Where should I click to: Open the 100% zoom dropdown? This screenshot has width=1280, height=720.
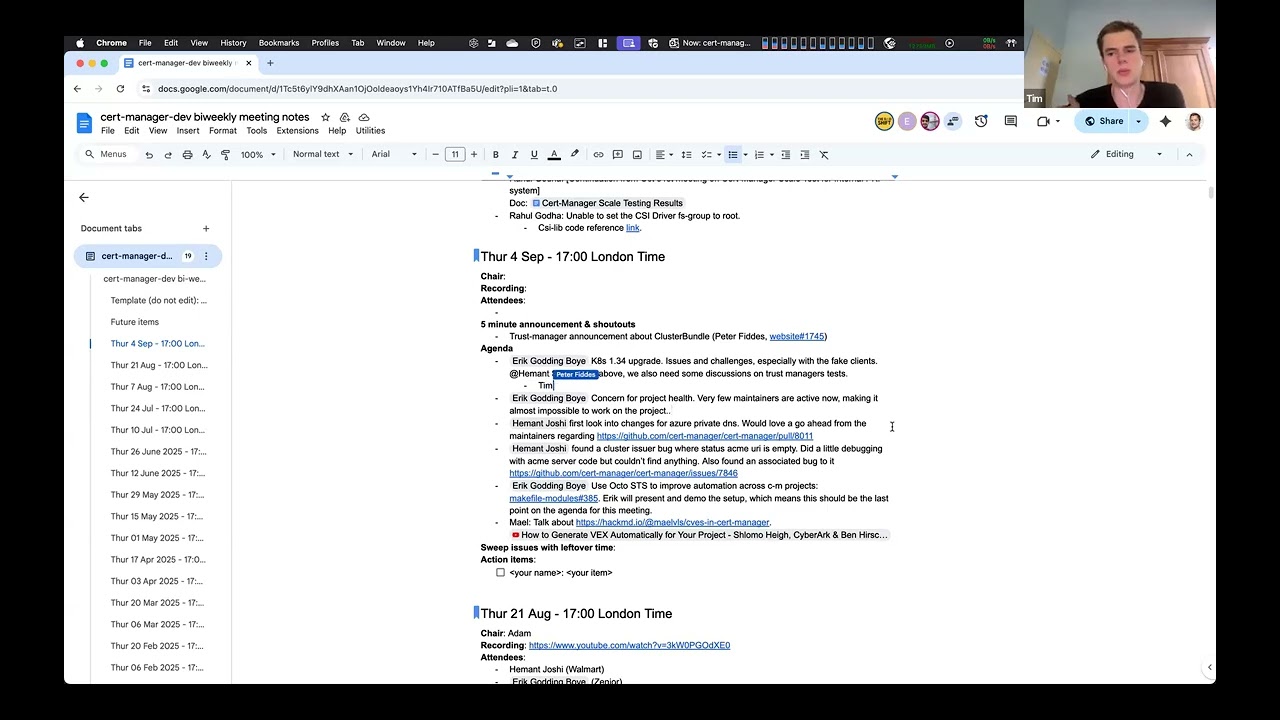point(258,154)
